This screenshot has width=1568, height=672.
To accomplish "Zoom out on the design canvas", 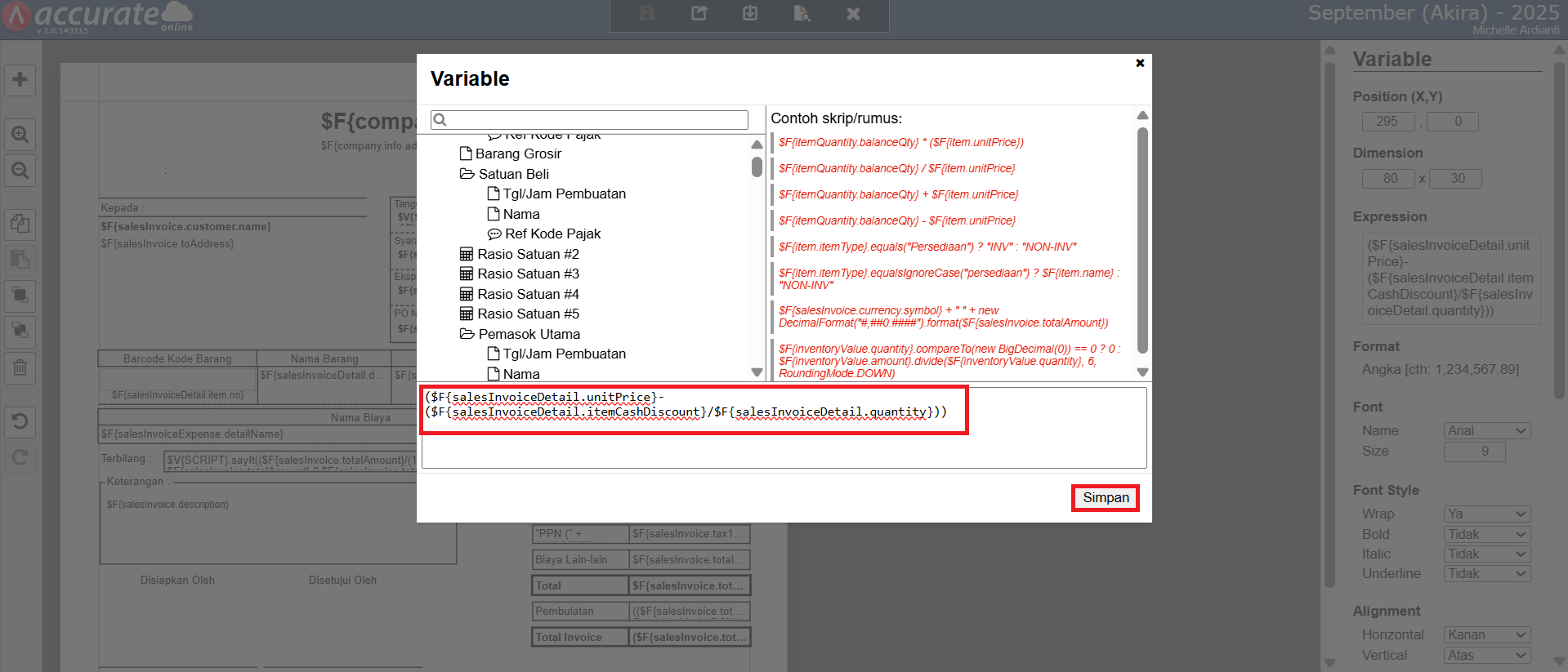I will pyautogui.click(x=20, y=171).
